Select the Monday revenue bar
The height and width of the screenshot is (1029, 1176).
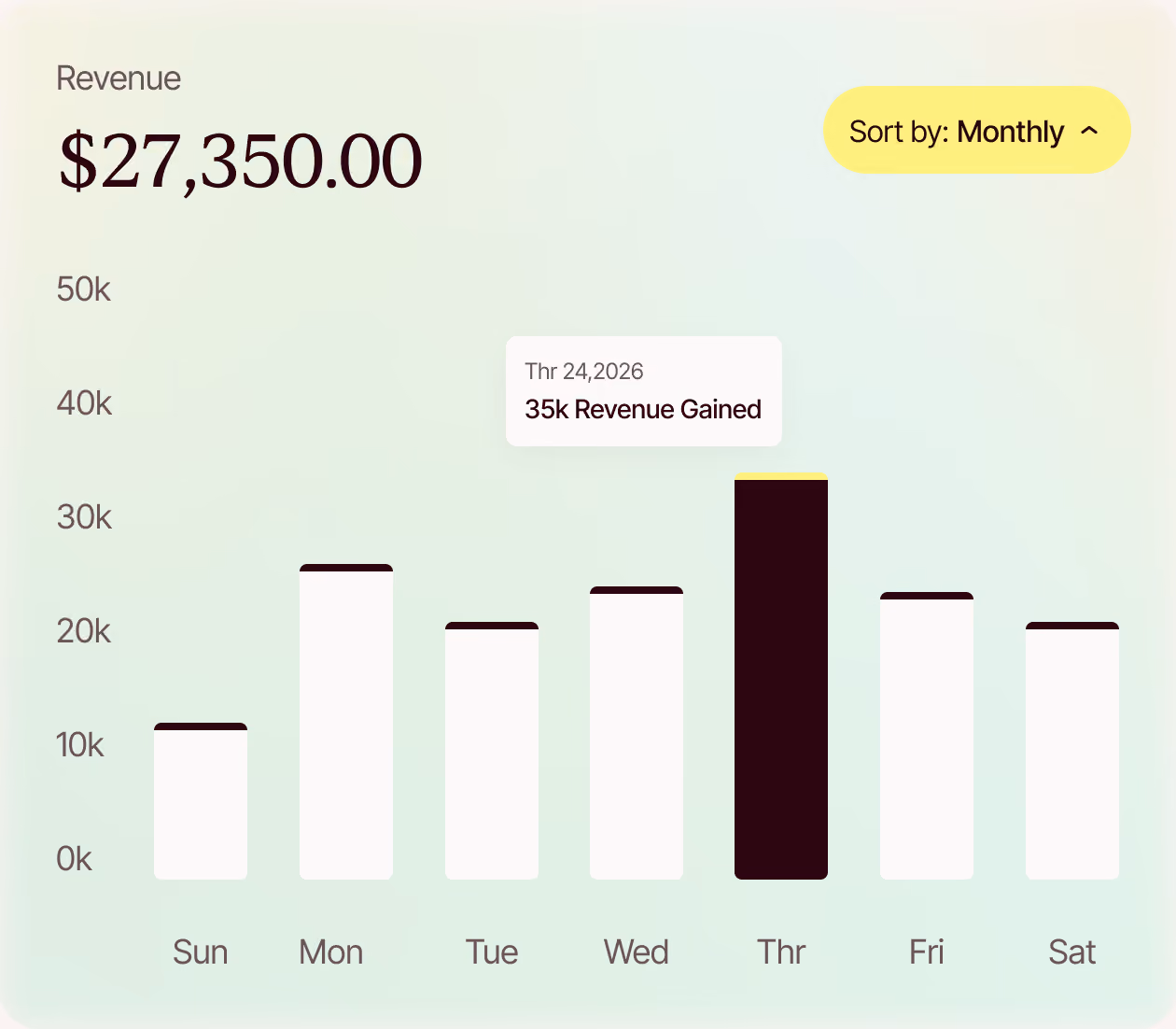(x=346, y=721)
